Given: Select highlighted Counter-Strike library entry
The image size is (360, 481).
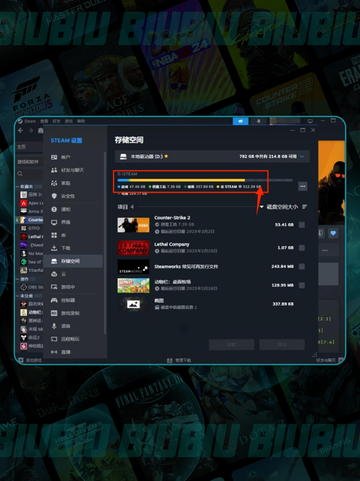Looking at the screenshot, I should point(30,220).
